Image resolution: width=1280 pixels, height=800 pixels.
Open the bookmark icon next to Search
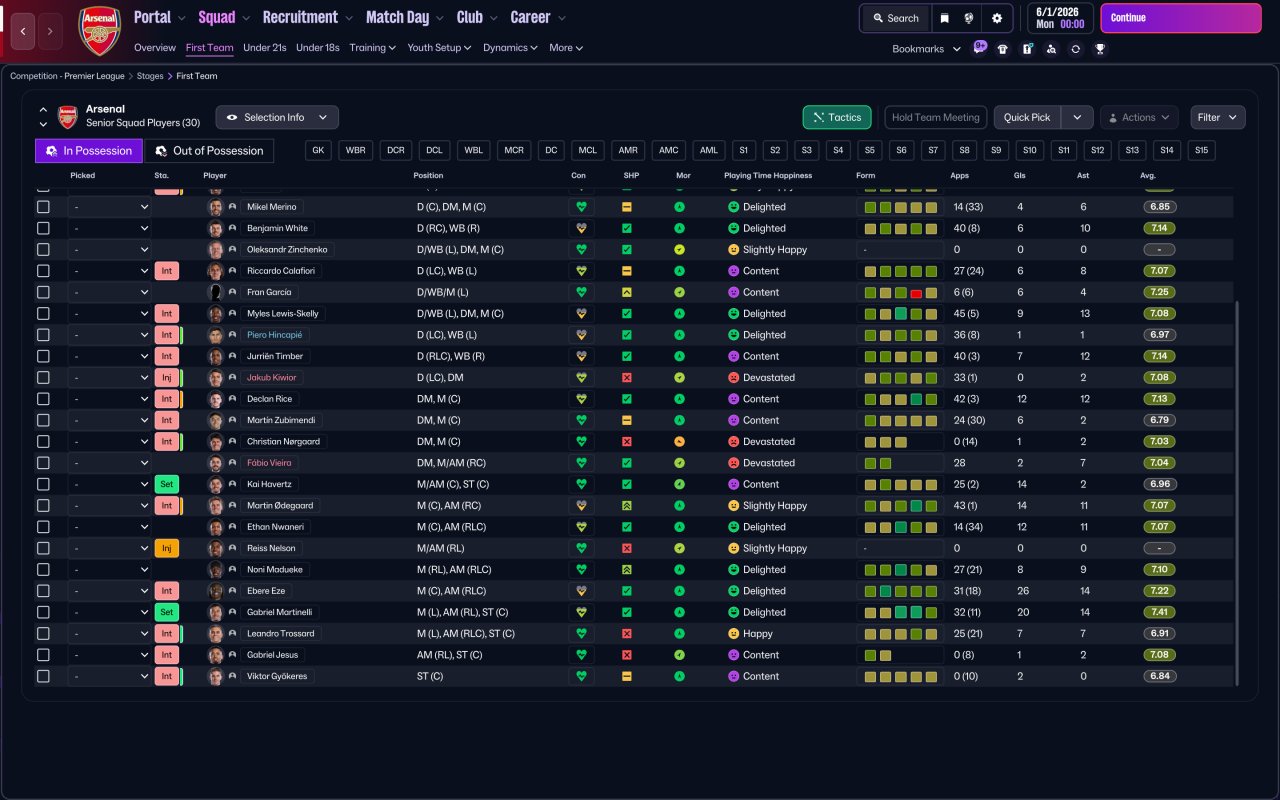[x=944, y=18]
